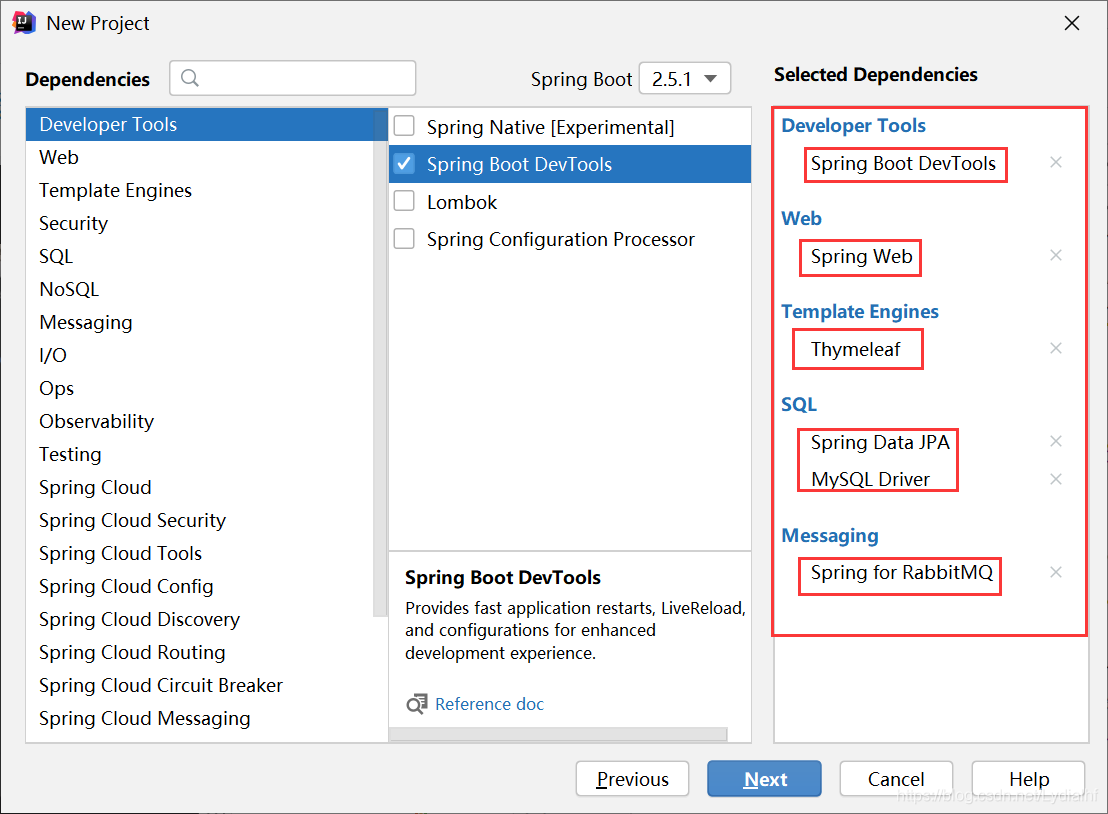This screenshot has height=814, width=1108.
Task: Select Thymeleaf in selected dependencies
Action: click(855, 349)
